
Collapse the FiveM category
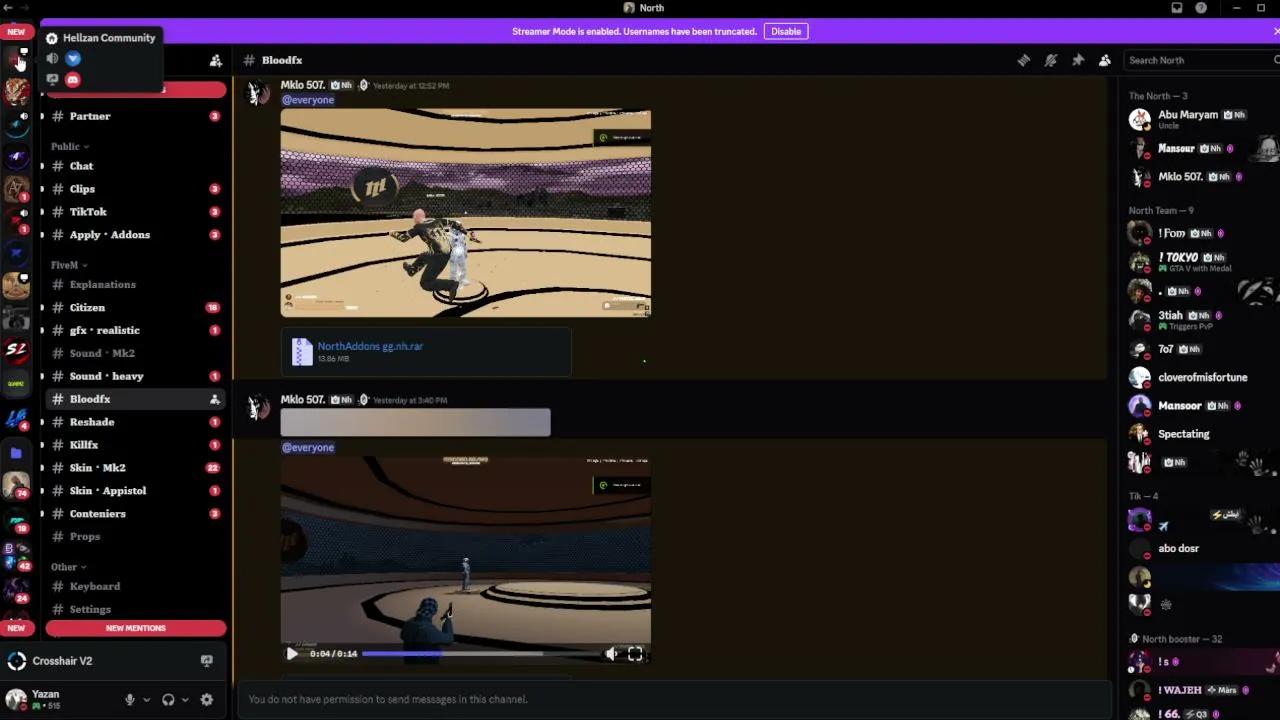69,265
